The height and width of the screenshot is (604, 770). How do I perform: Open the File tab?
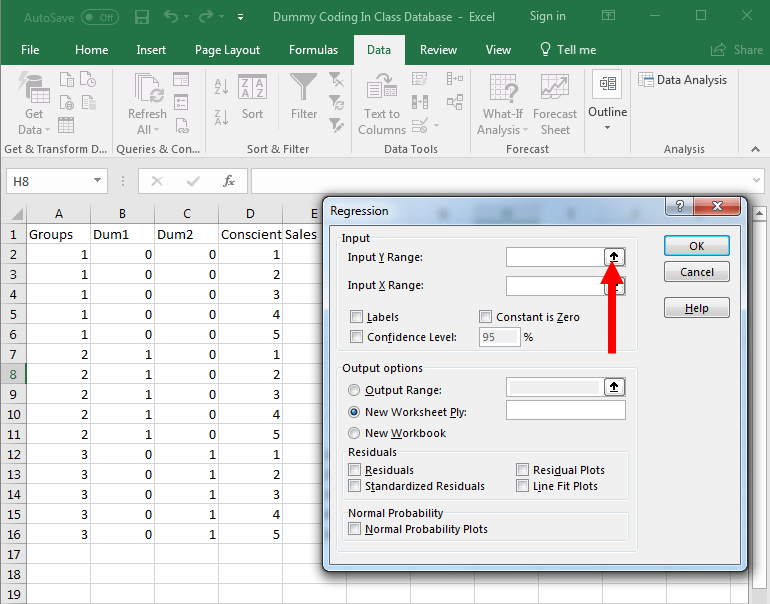tap(30, 50)
